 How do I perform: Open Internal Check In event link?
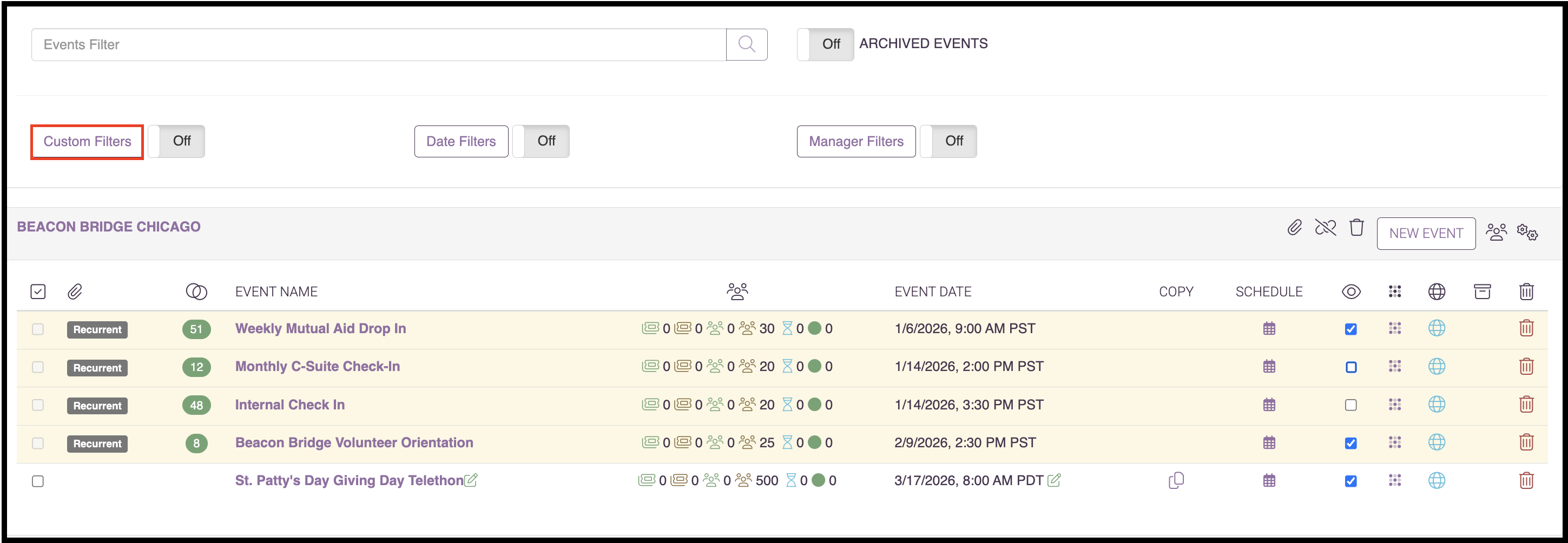pyautogui.click(x=290, y=405)
